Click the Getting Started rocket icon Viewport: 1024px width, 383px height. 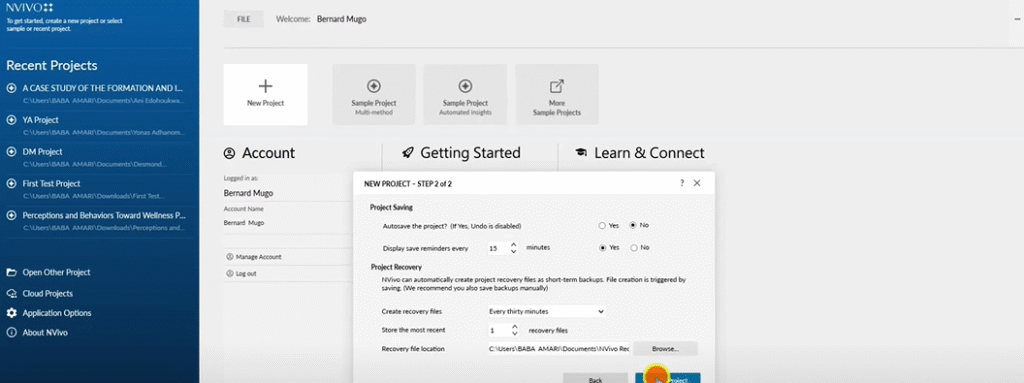coord(408,153)
